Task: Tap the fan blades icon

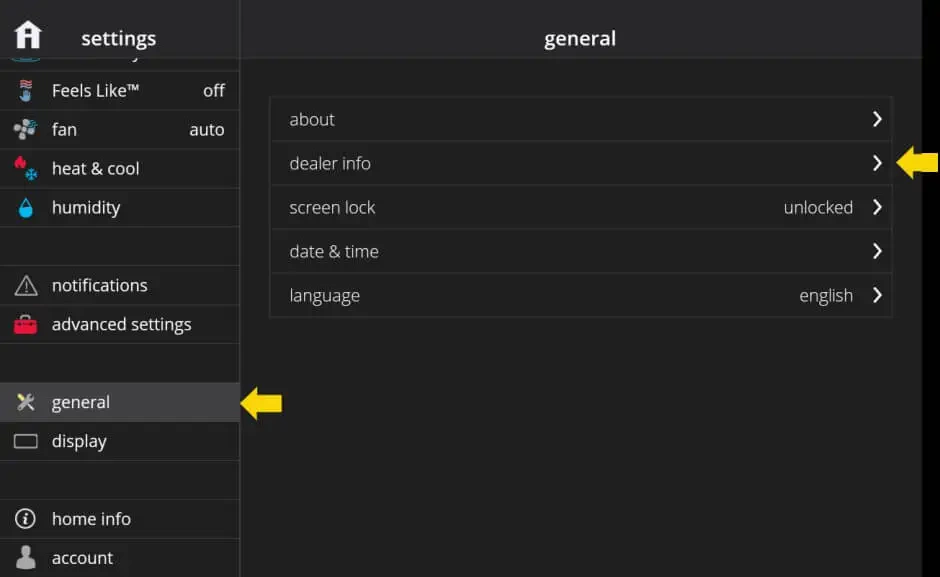Action: pyautogui.click(x=26, y=130)
